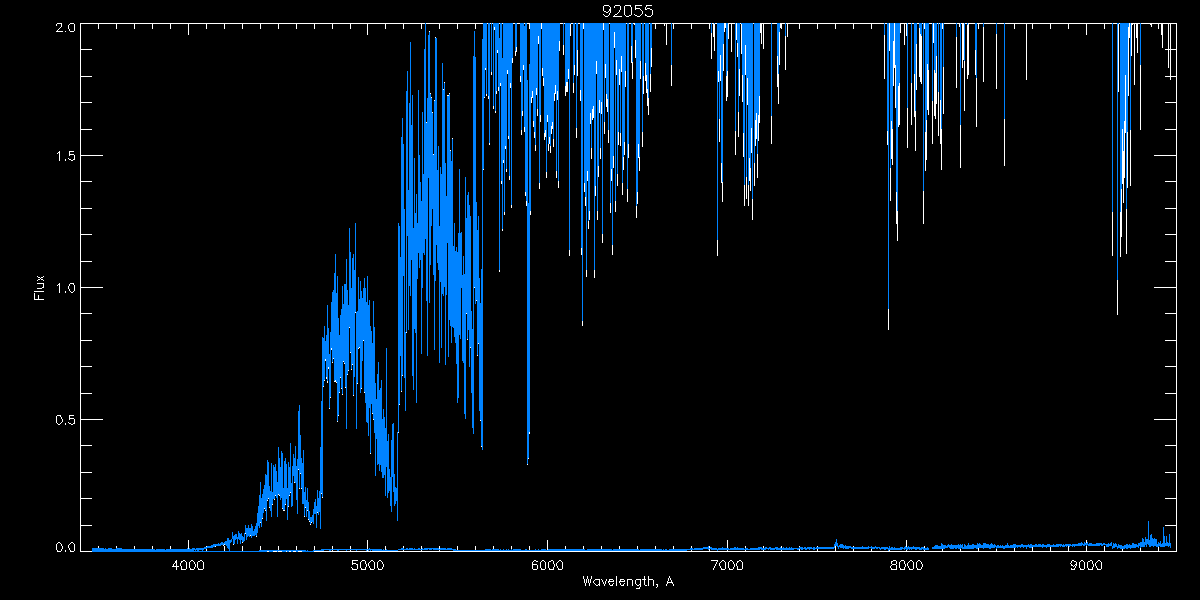Click the x-axis tick label 7000

tap(726, 566)
